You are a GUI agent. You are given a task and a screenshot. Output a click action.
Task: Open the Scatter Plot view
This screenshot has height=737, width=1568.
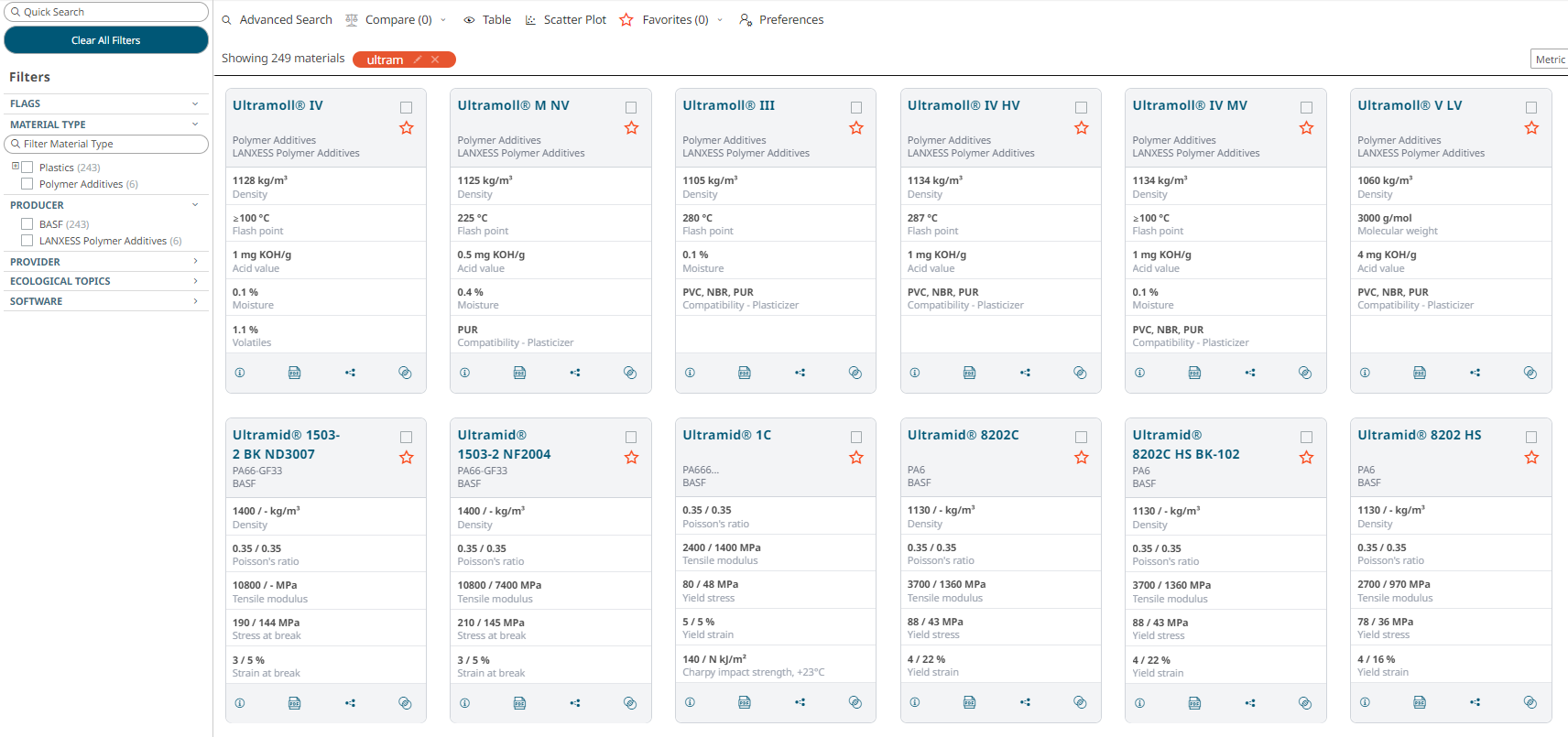565,20
